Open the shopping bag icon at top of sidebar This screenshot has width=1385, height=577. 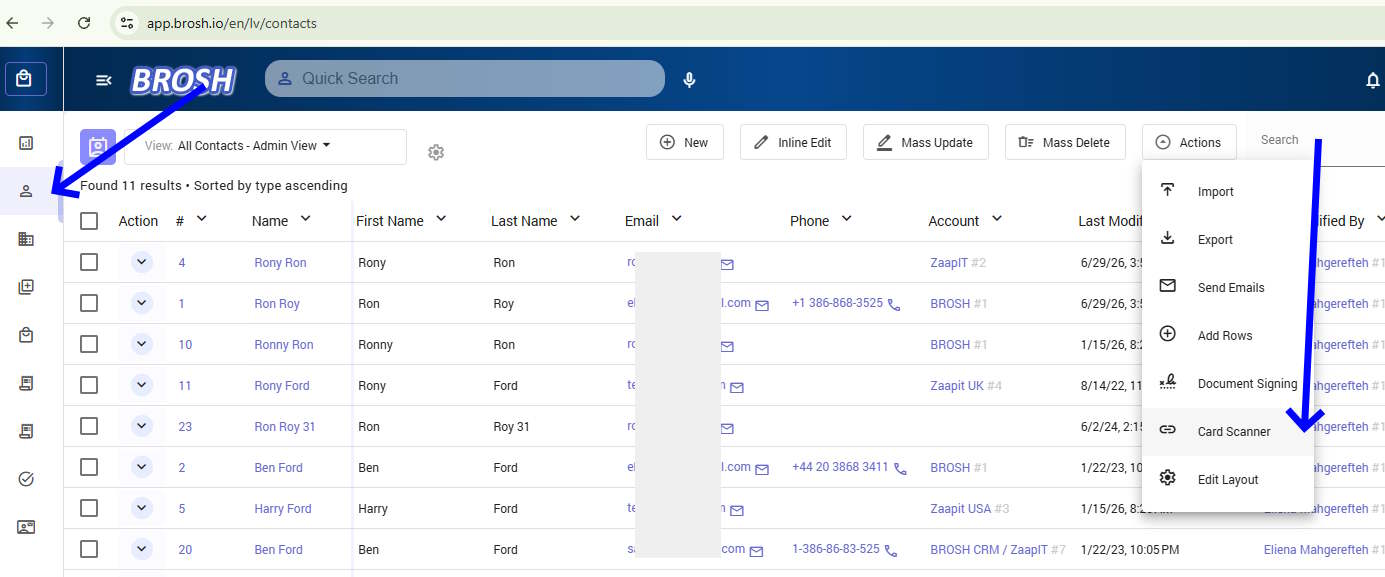click(x=26, y=79)
